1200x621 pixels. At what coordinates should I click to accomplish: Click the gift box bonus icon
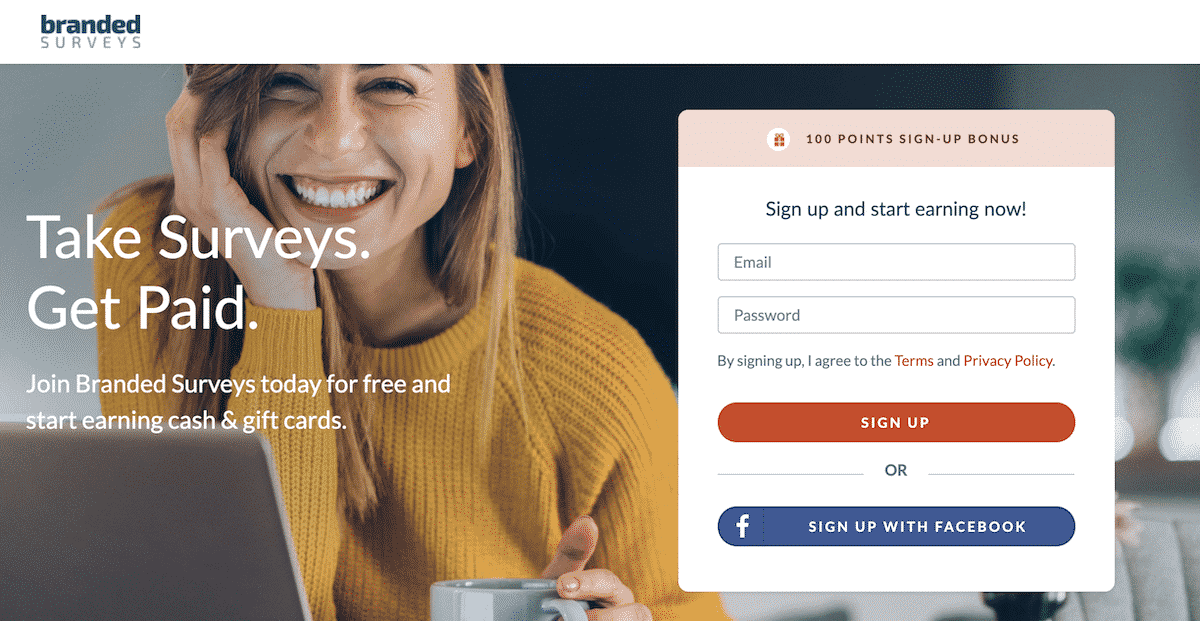click(x=778, y=139)
